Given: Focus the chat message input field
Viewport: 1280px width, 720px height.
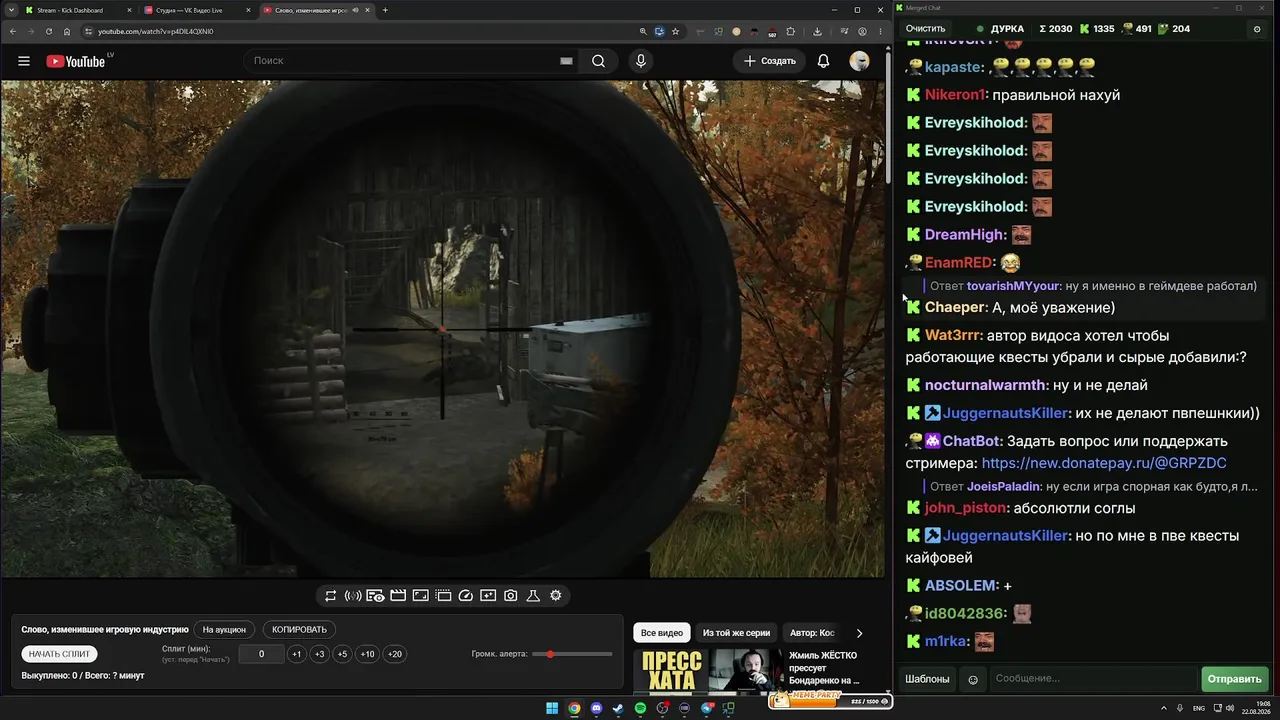Looking at the screenshot, I should pyautogui.click(x=1093, y=679).
